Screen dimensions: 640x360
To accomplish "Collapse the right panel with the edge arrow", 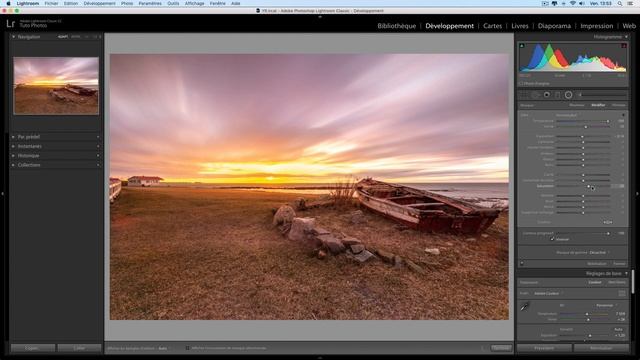I will [x=637, y=193].
